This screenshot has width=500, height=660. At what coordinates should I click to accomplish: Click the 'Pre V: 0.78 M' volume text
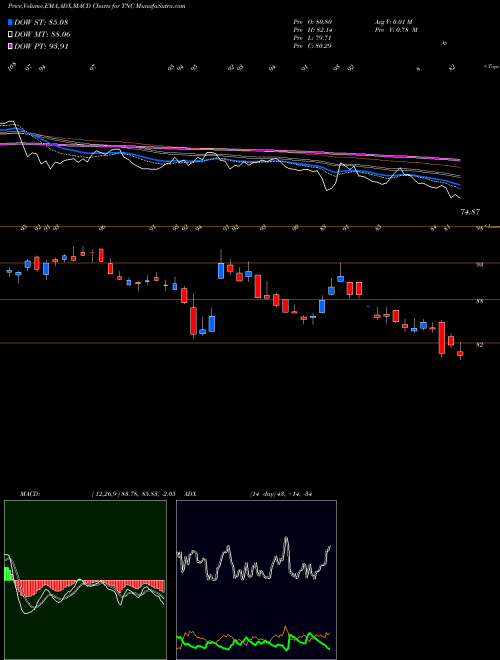tap(395, 30)
